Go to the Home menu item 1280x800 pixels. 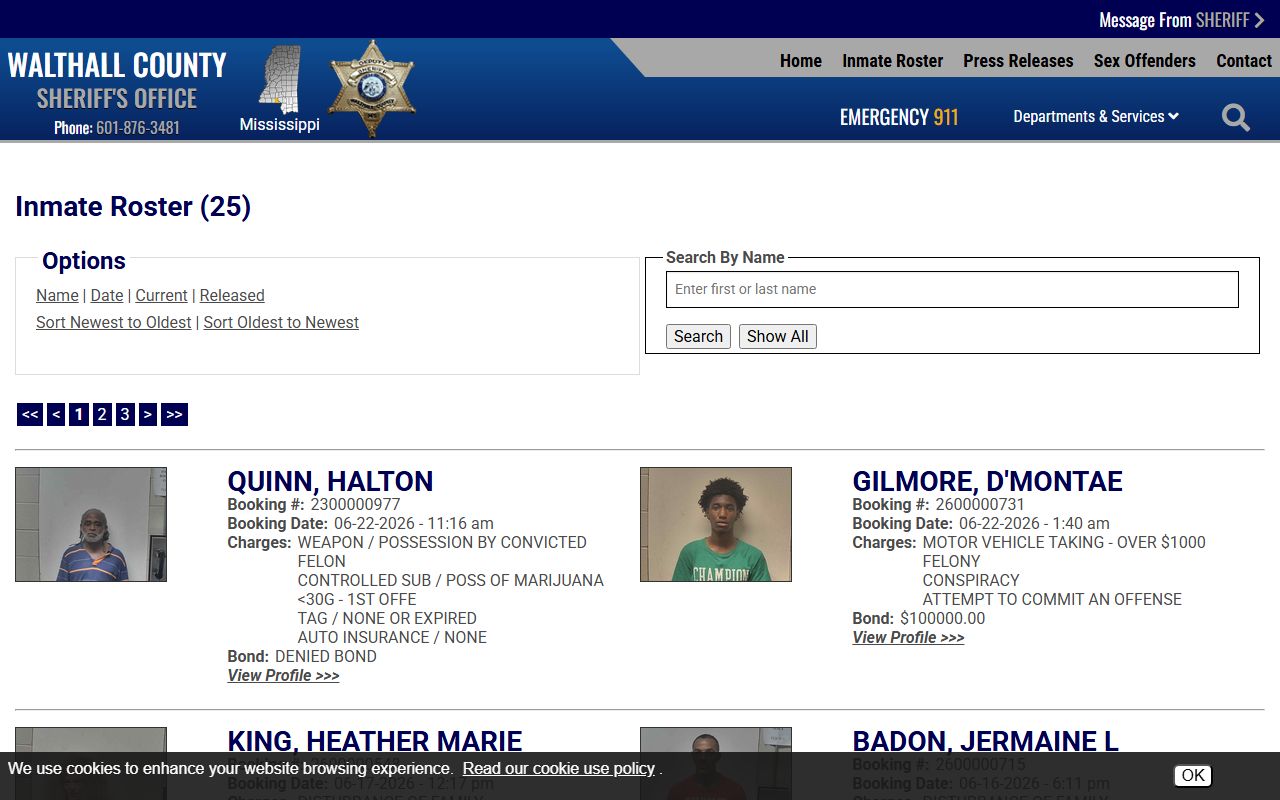(801, 61)
